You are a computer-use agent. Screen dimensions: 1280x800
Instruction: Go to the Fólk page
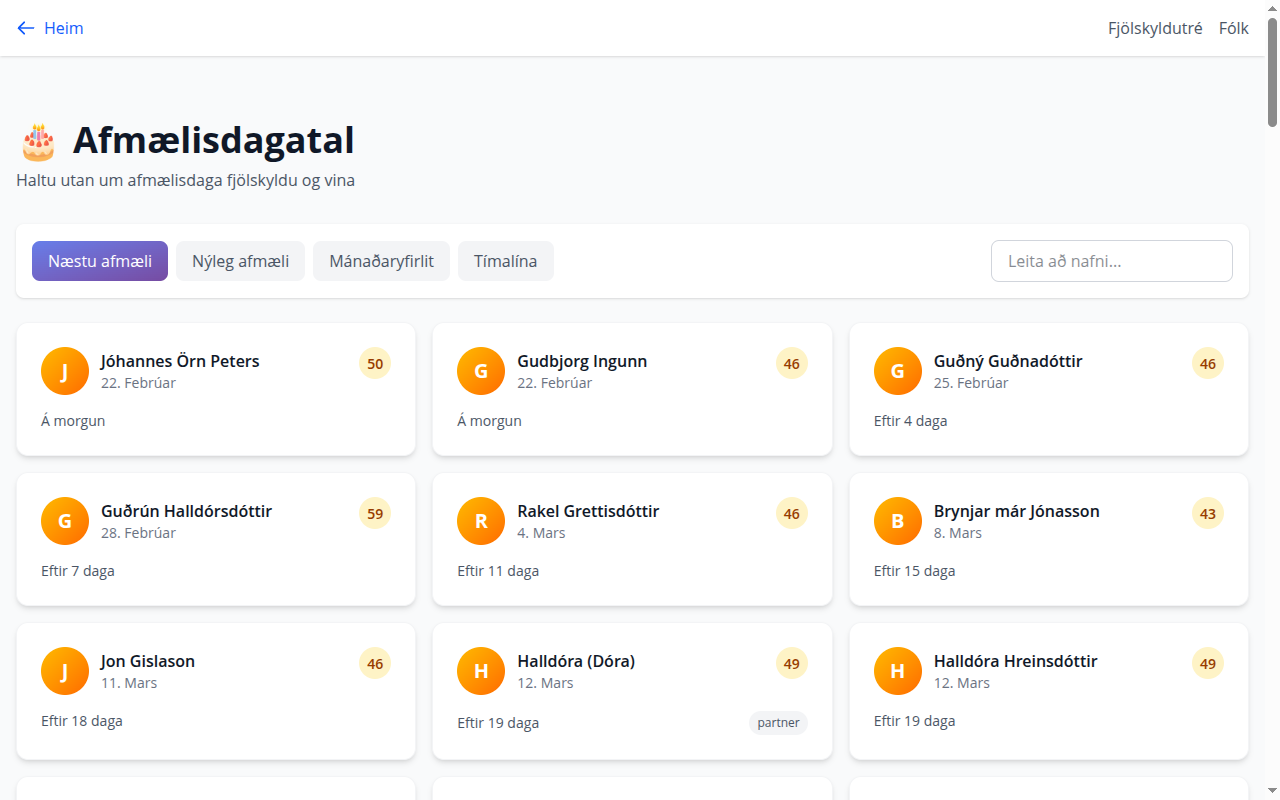click(1233, 28)
